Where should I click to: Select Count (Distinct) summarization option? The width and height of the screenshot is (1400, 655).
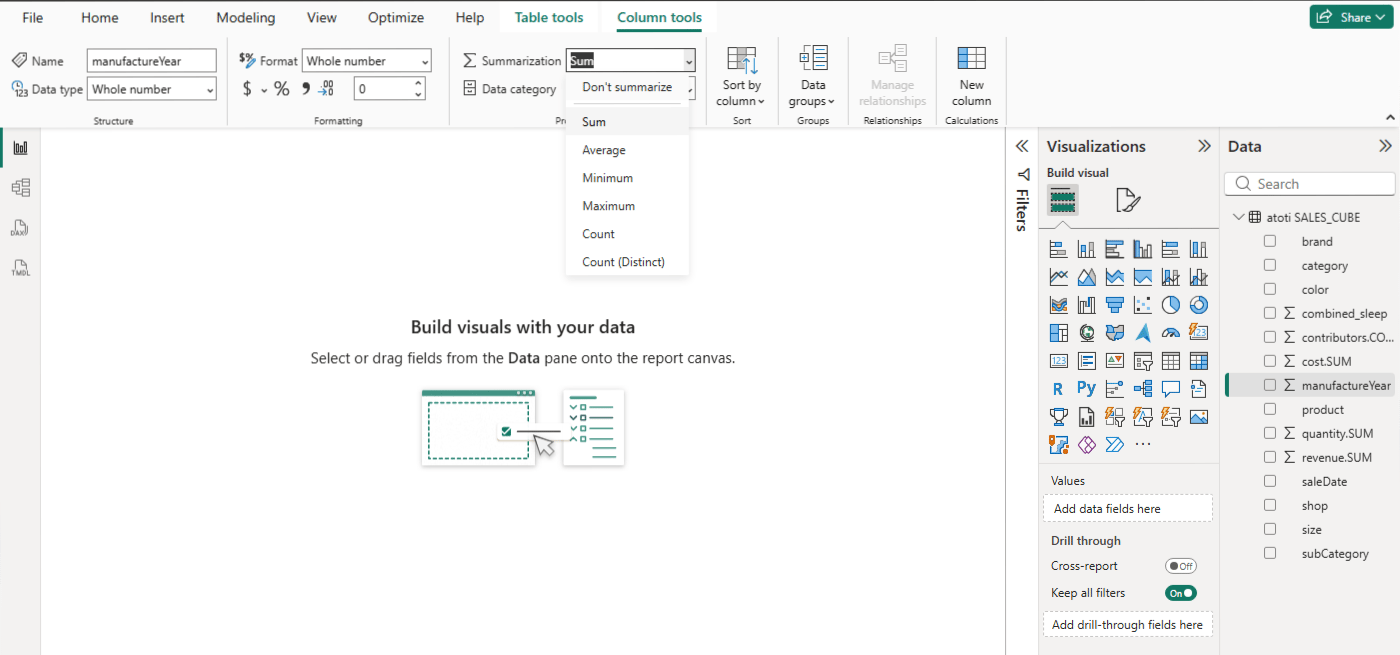point(623,262)
